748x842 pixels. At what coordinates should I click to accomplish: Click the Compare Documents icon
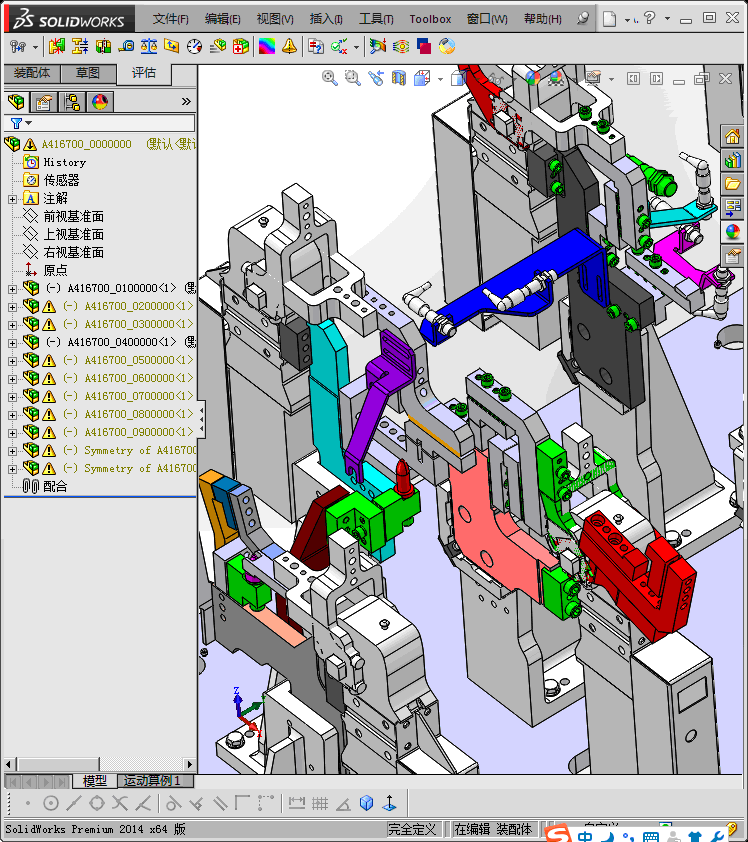click(316, 47)
